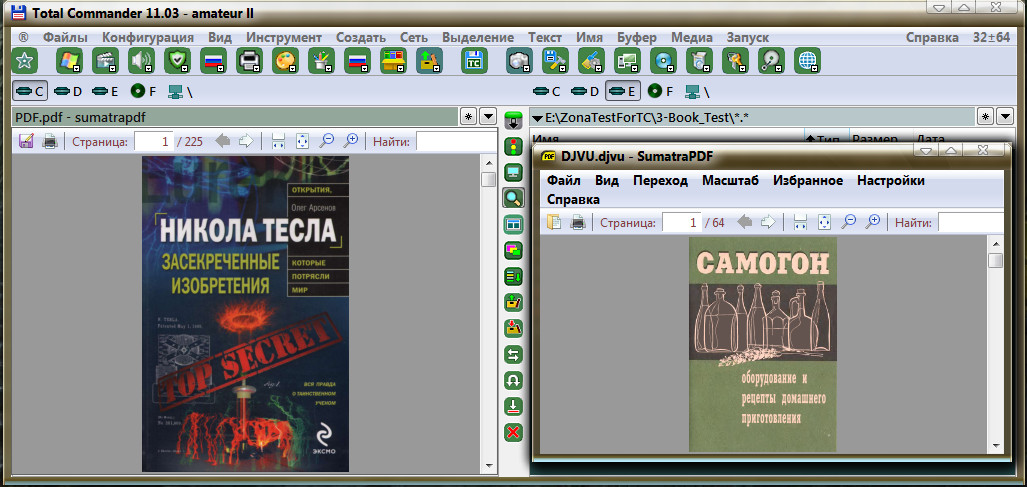Click the monitor icon in middle bar
This screenshot has width=1027, height=487.
point(514,173)
